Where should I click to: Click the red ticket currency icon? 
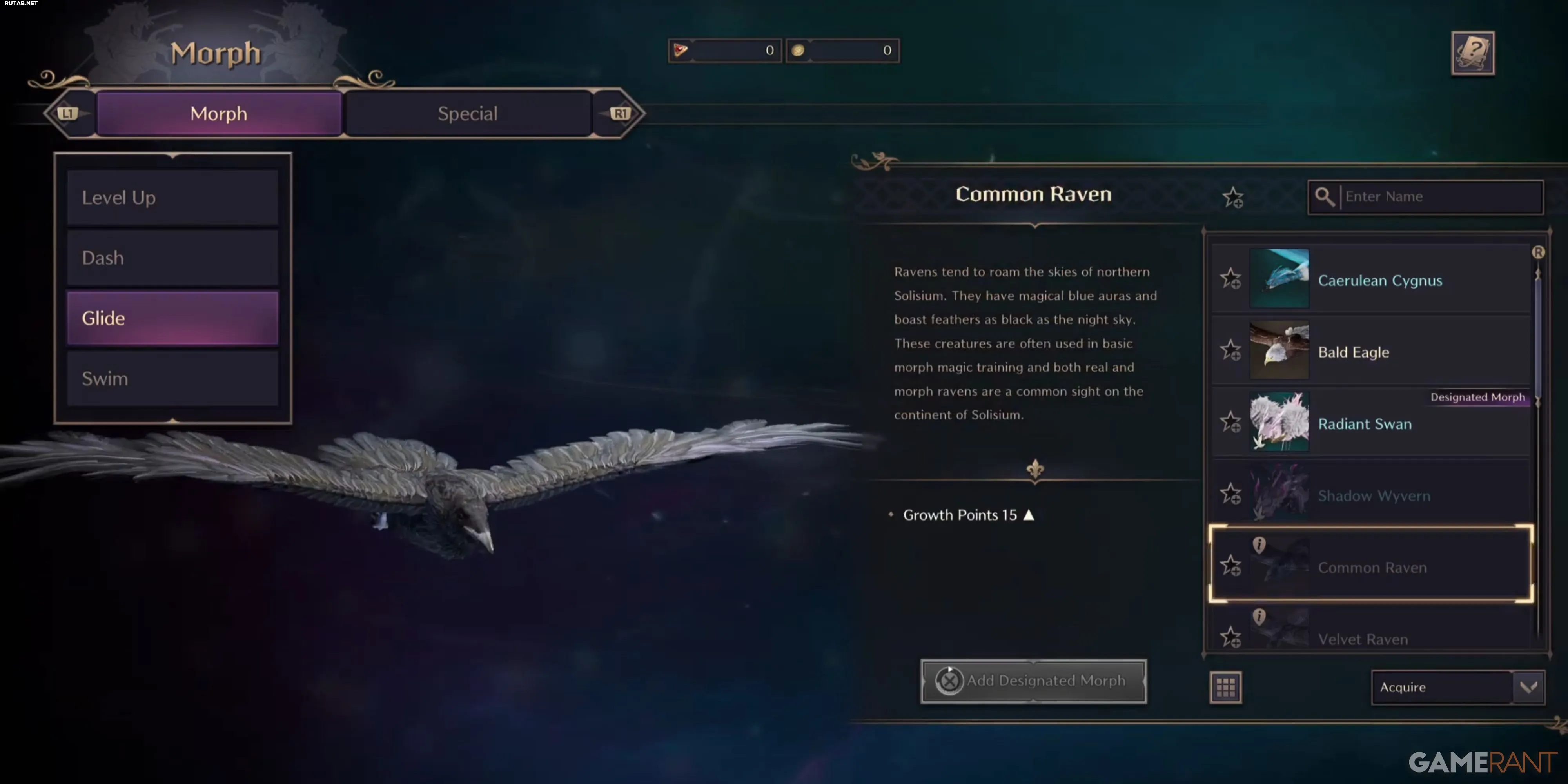click(681, 50)
